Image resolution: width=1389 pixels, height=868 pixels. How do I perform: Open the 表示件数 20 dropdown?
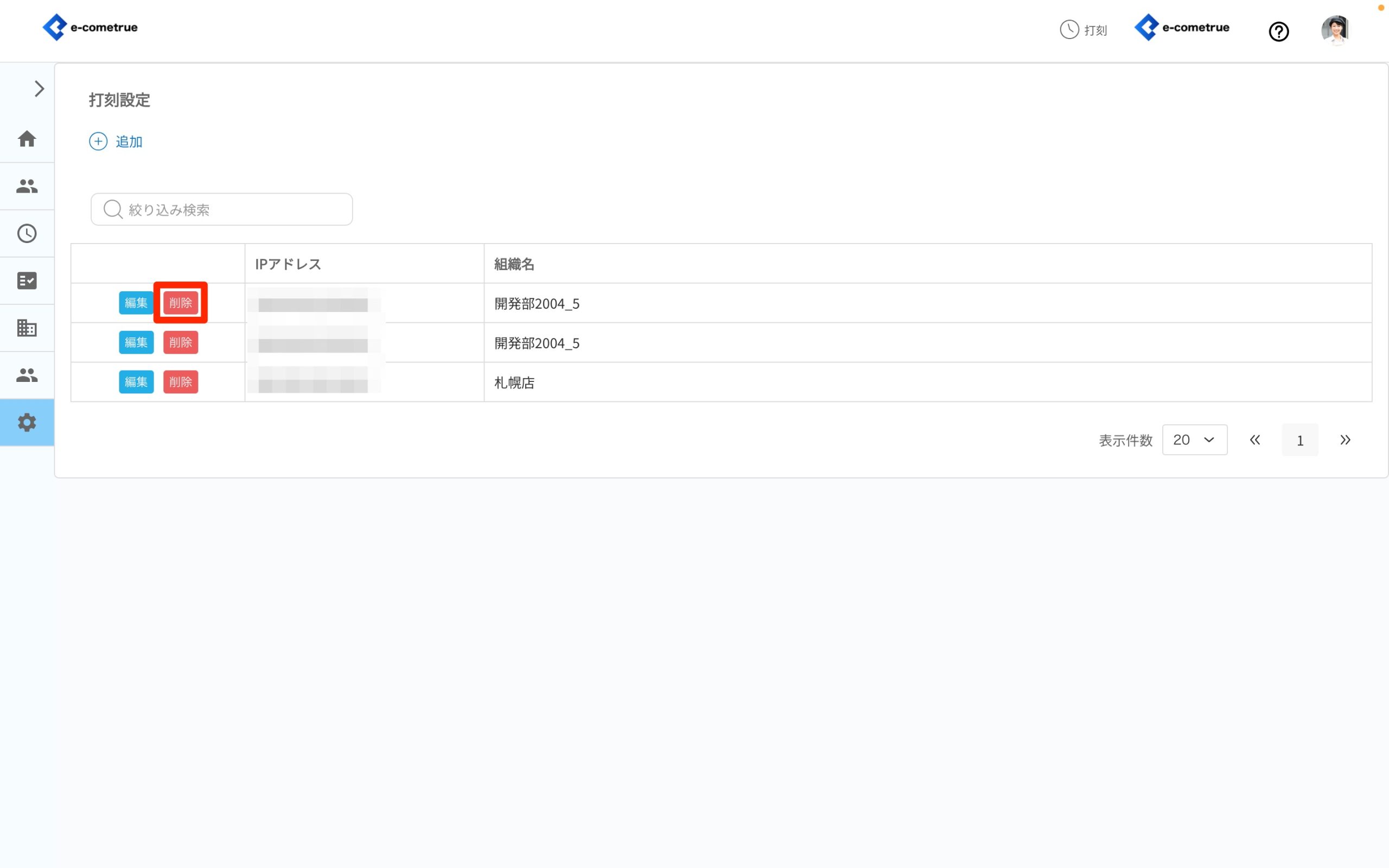click(1194, 440)
